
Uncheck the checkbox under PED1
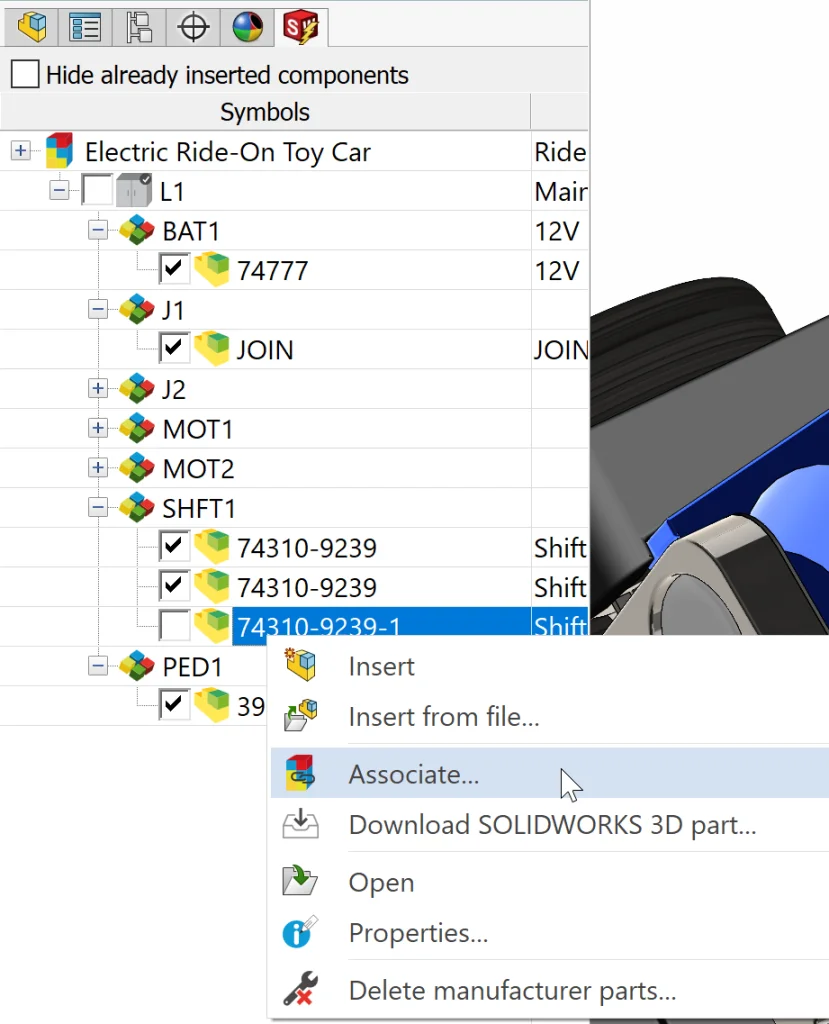click(x=174, y=705)
